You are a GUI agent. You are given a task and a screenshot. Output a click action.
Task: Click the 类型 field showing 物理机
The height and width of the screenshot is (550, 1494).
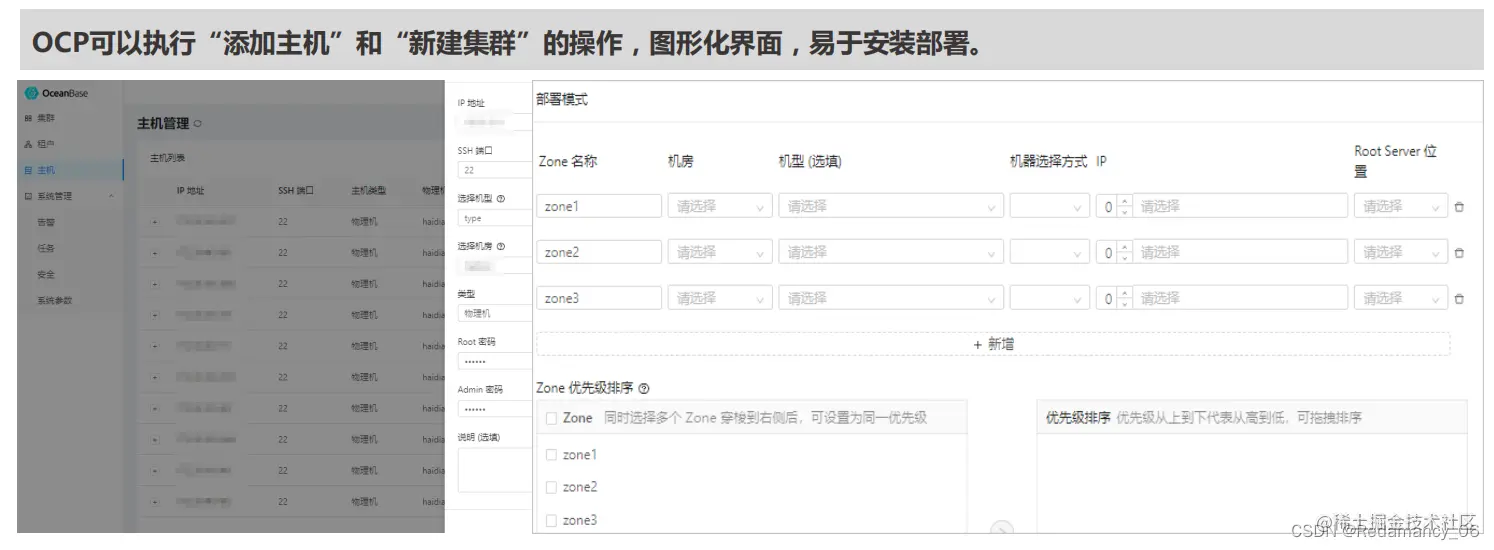(495, 313)
